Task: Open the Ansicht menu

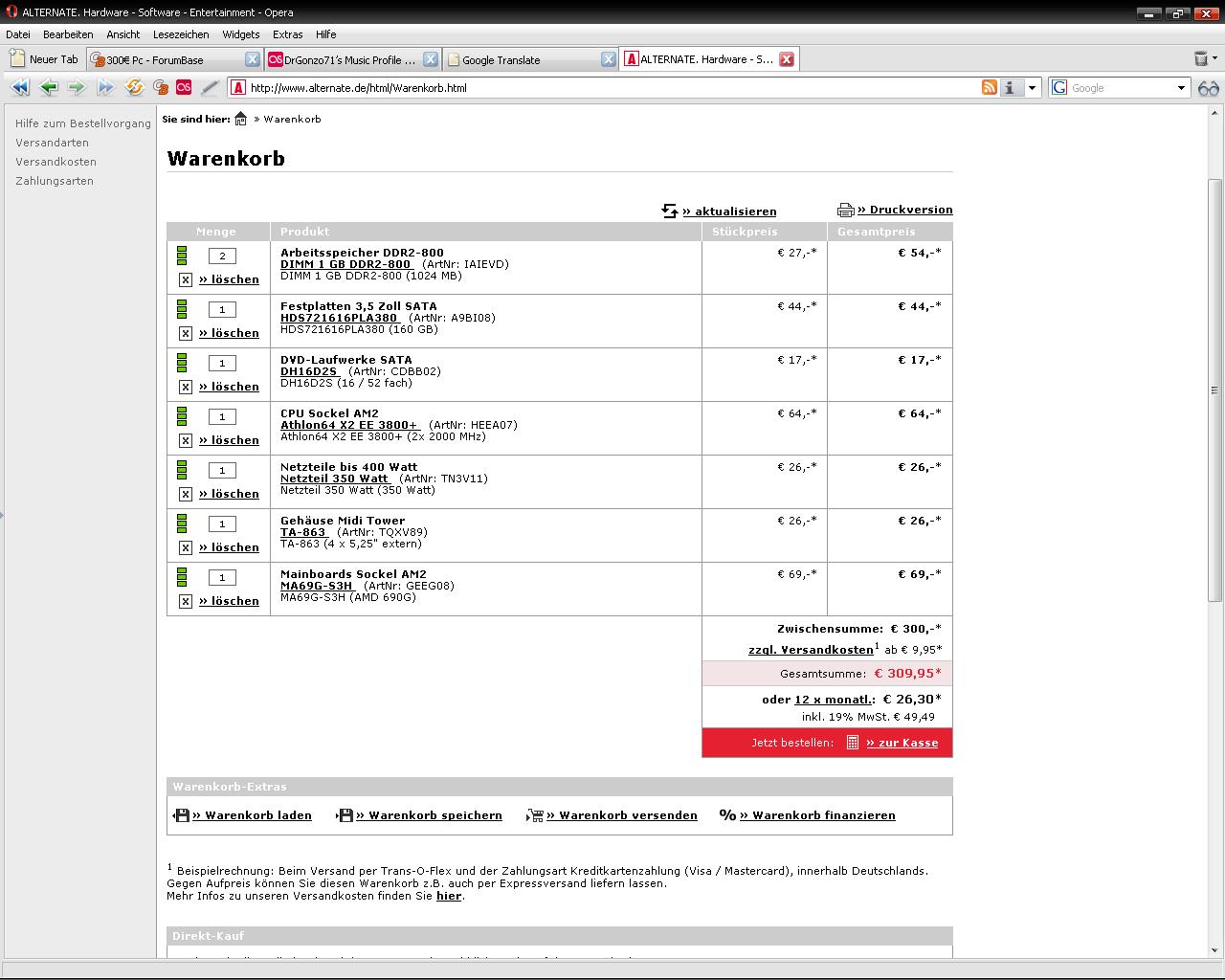Action: 123,34
